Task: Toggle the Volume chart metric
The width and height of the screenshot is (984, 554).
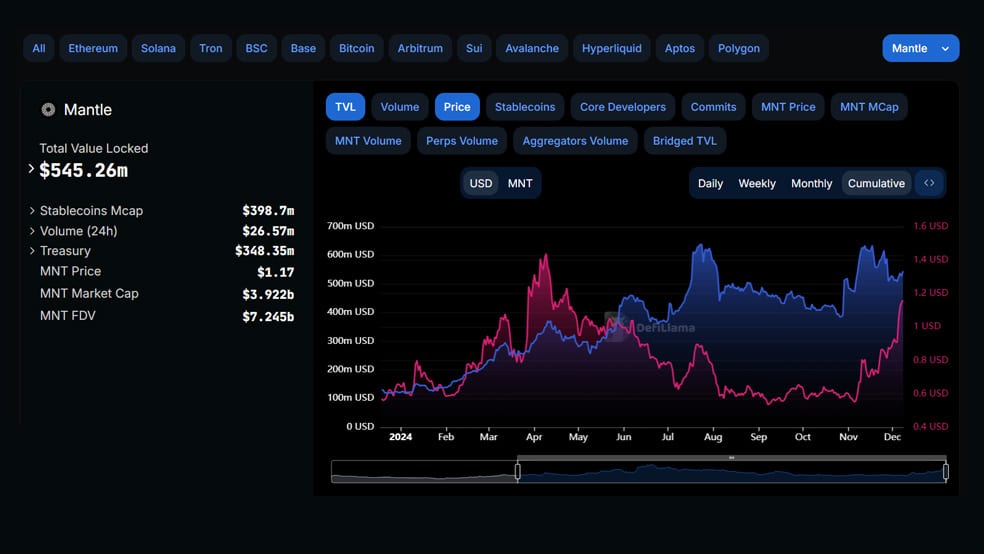Action: tap(400, 107)
